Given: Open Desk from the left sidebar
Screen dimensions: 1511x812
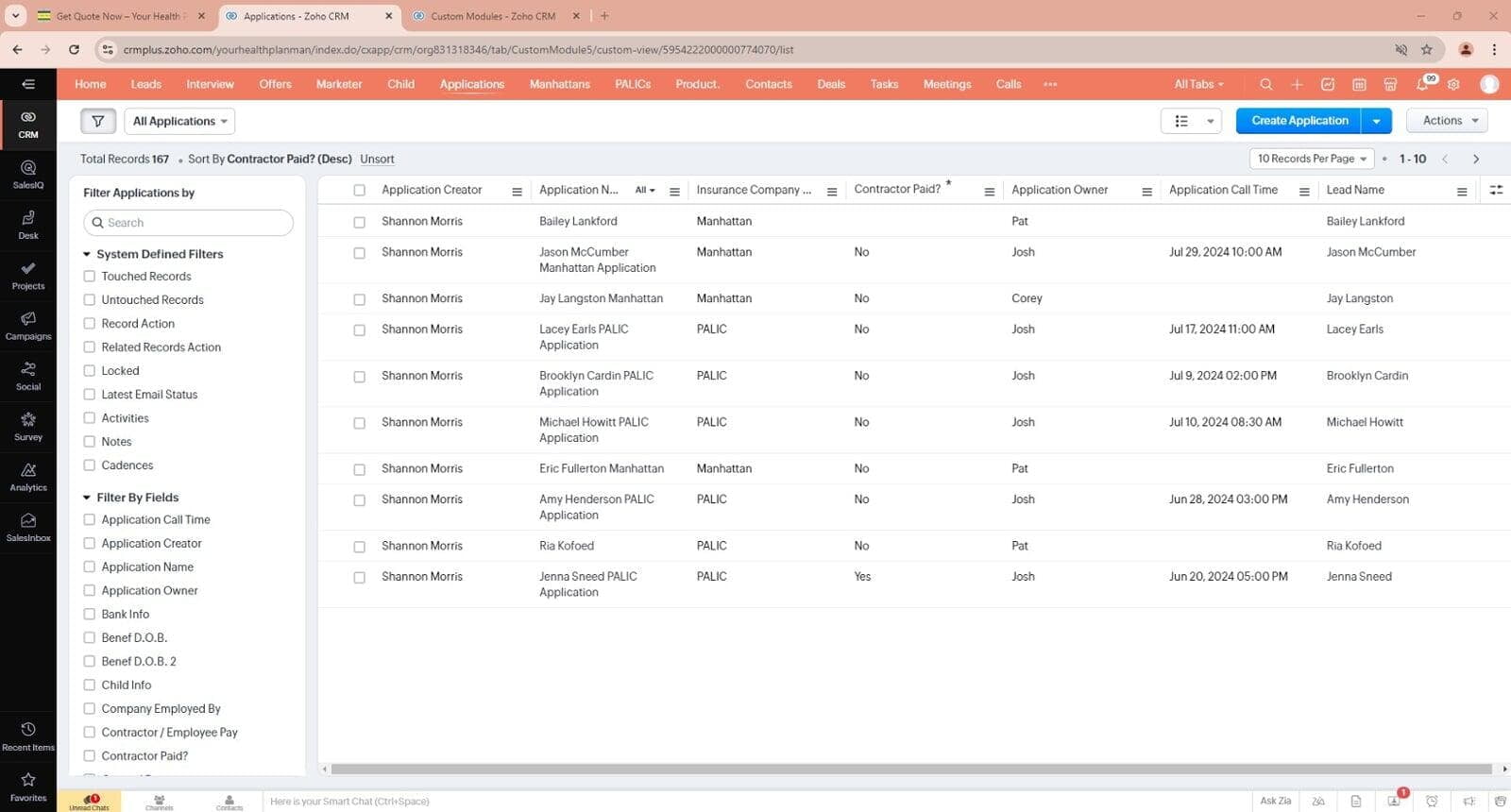Looking at the screenshot, I should pos(28,225).
